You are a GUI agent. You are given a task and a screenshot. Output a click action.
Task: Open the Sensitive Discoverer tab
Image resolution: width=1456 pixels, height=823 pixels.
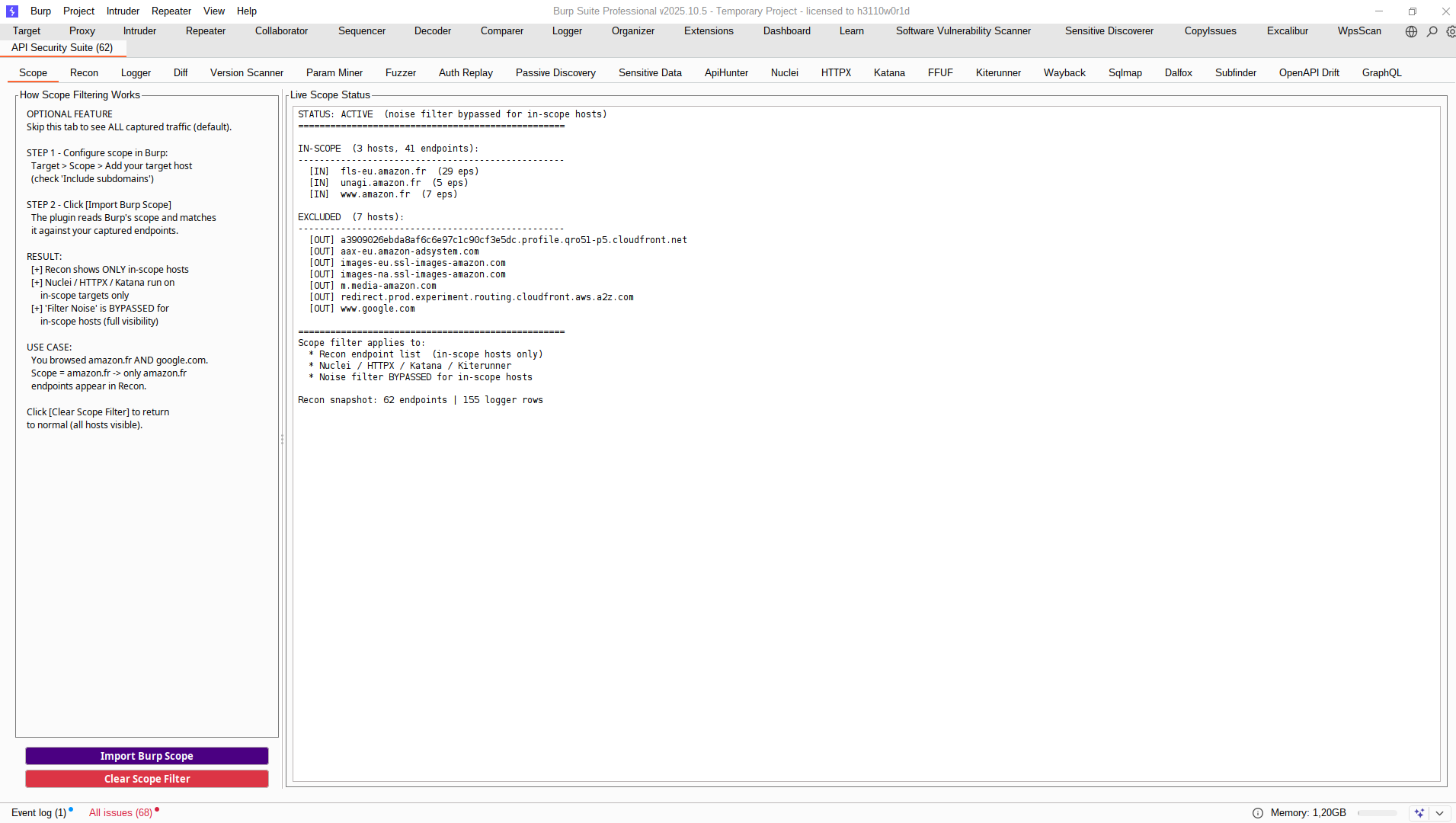(x=1109, y=31)
